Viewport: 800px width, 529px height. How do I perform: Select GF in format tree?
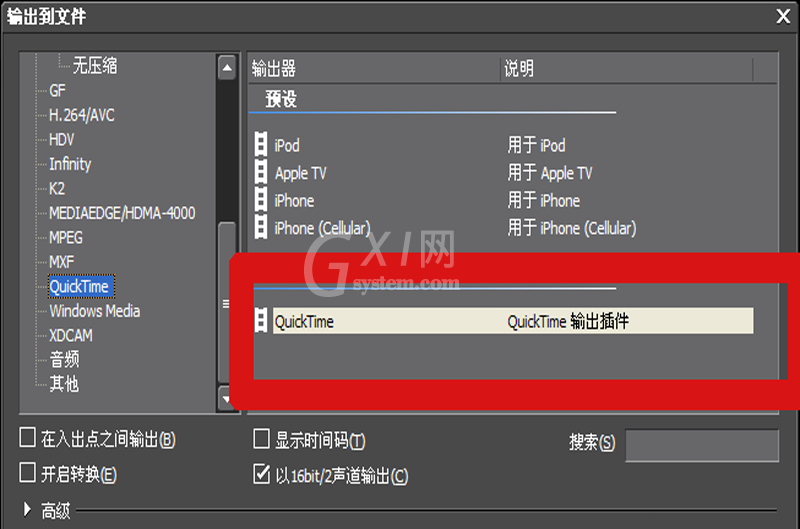(57, 91)
